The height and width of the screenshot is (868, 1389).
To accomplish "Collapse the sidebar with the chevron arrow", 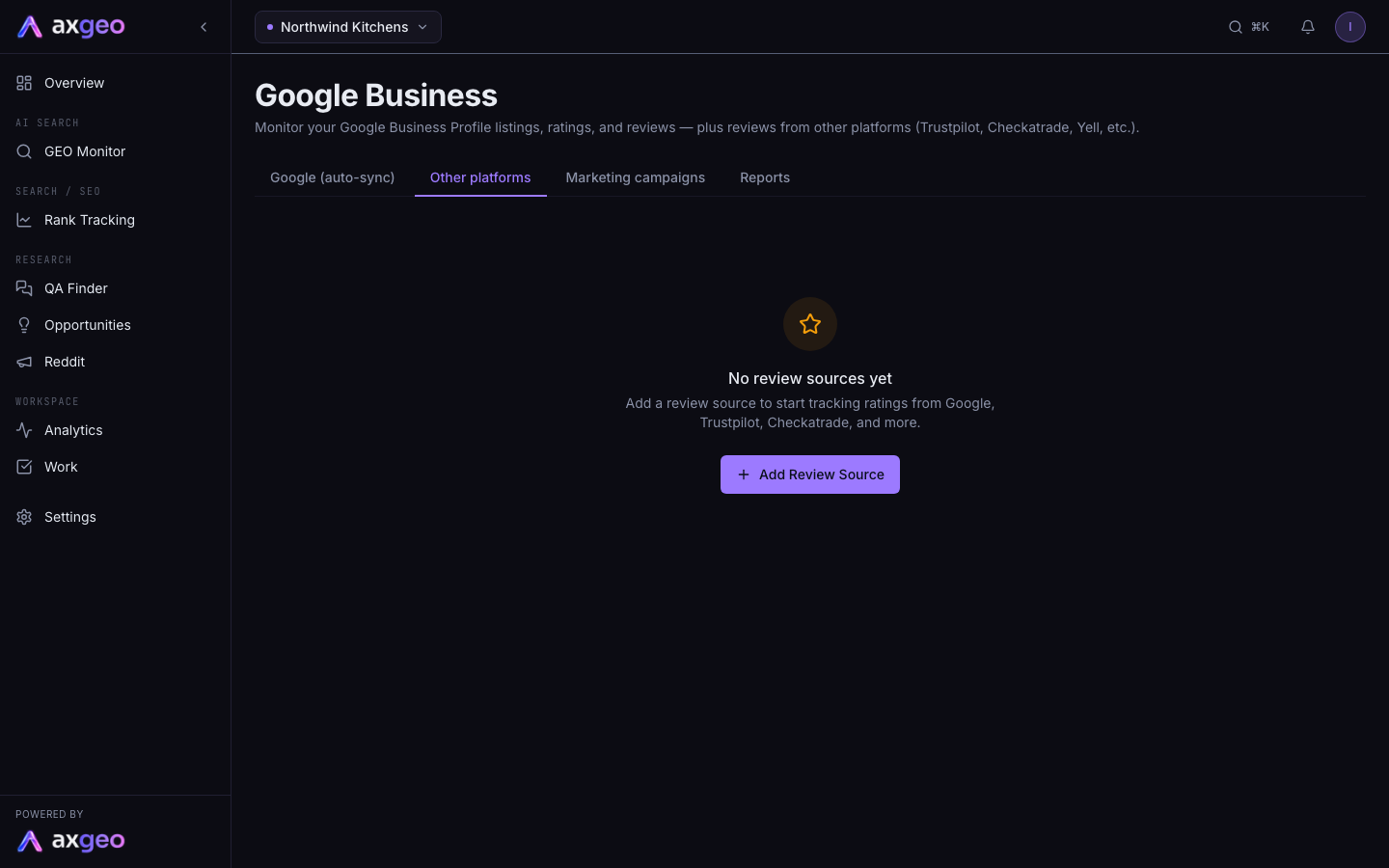I will [x=204, y=27].
